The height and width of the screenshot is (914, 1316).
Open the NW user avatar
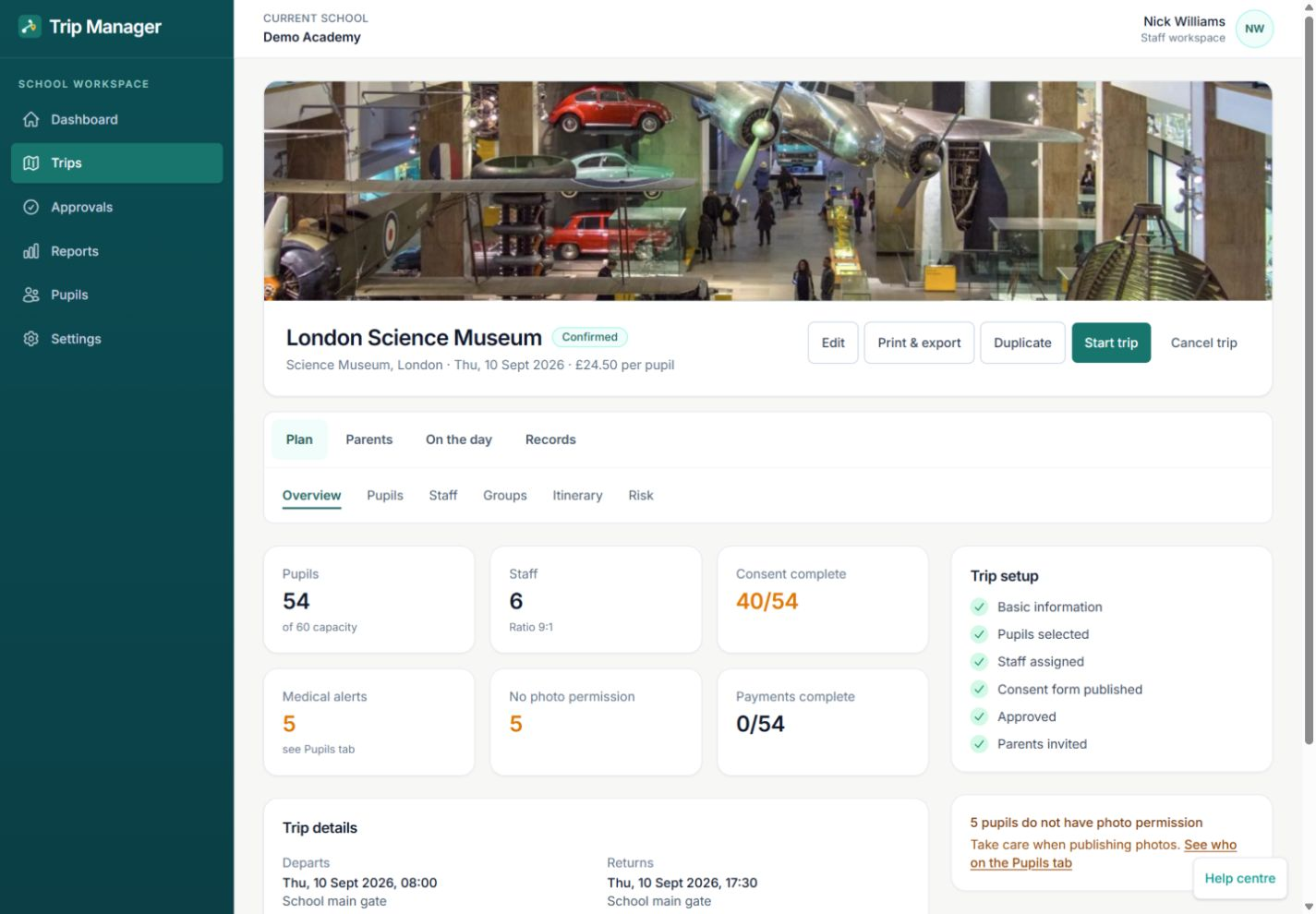tap(1254, 29)
